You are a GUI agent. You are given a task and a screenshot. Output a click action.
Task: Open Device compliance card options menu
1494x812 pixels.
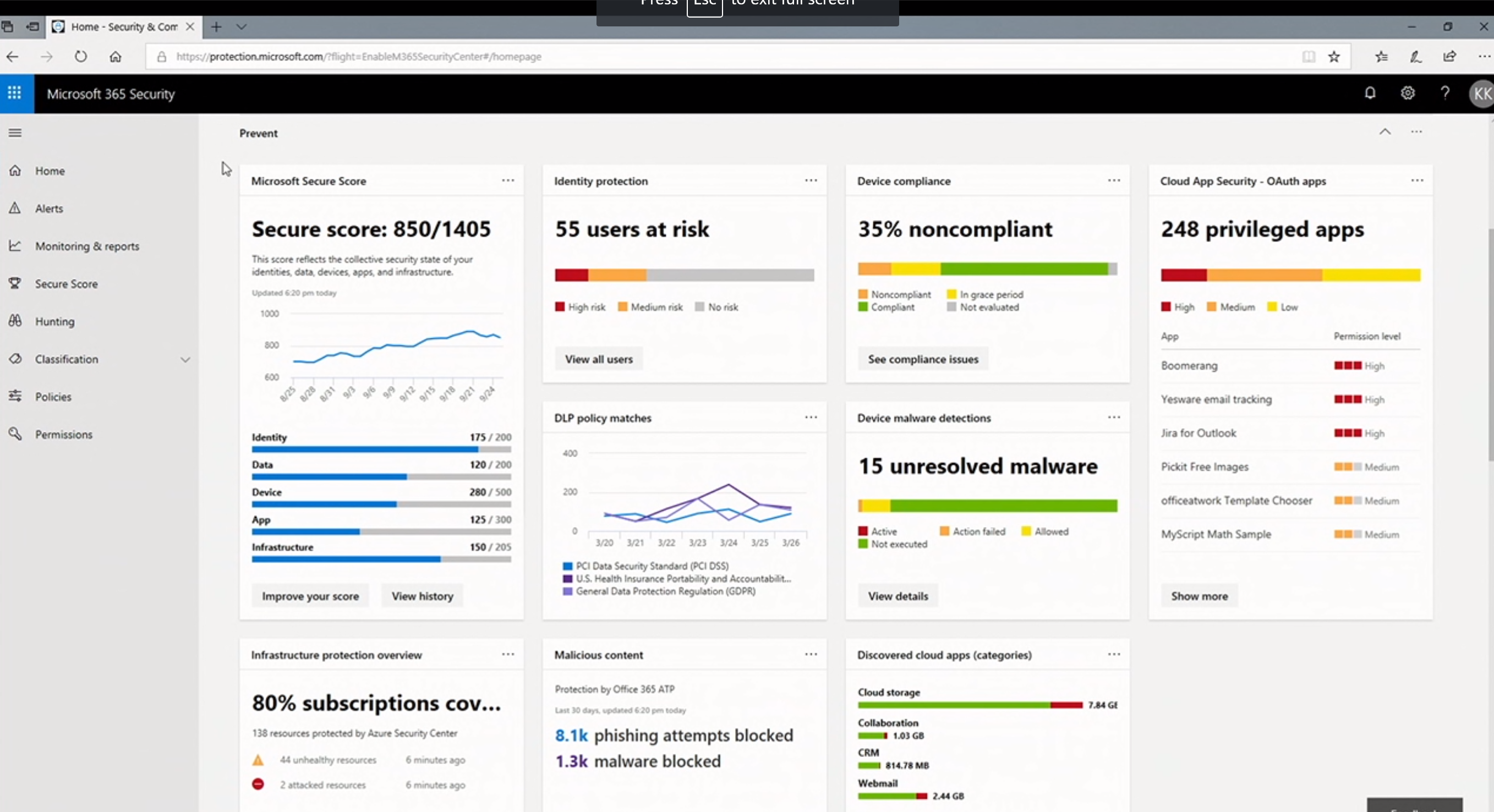tap(1114, 180)
